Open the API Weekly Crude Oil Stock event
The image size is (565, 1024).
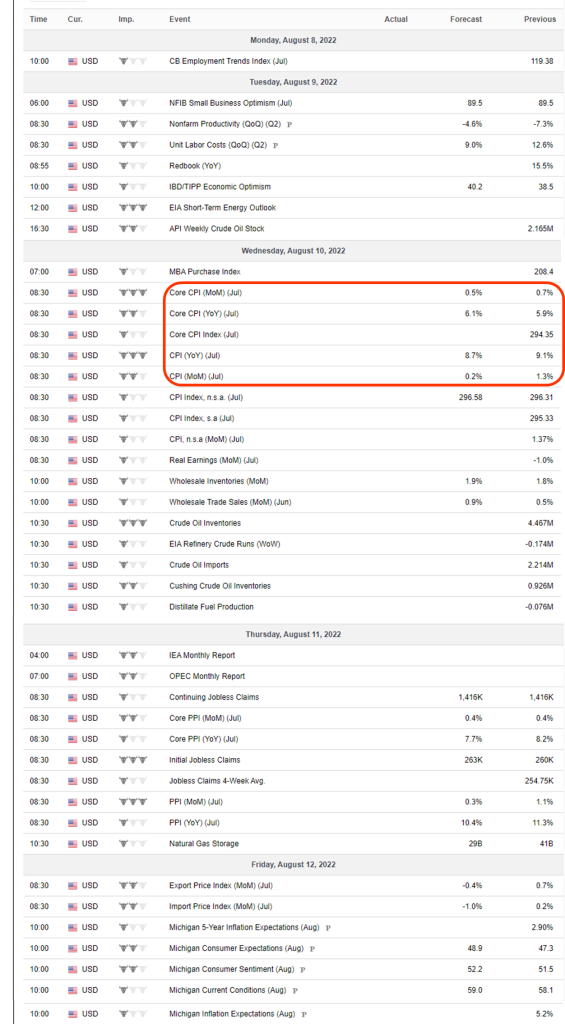(x=216, y=229)
